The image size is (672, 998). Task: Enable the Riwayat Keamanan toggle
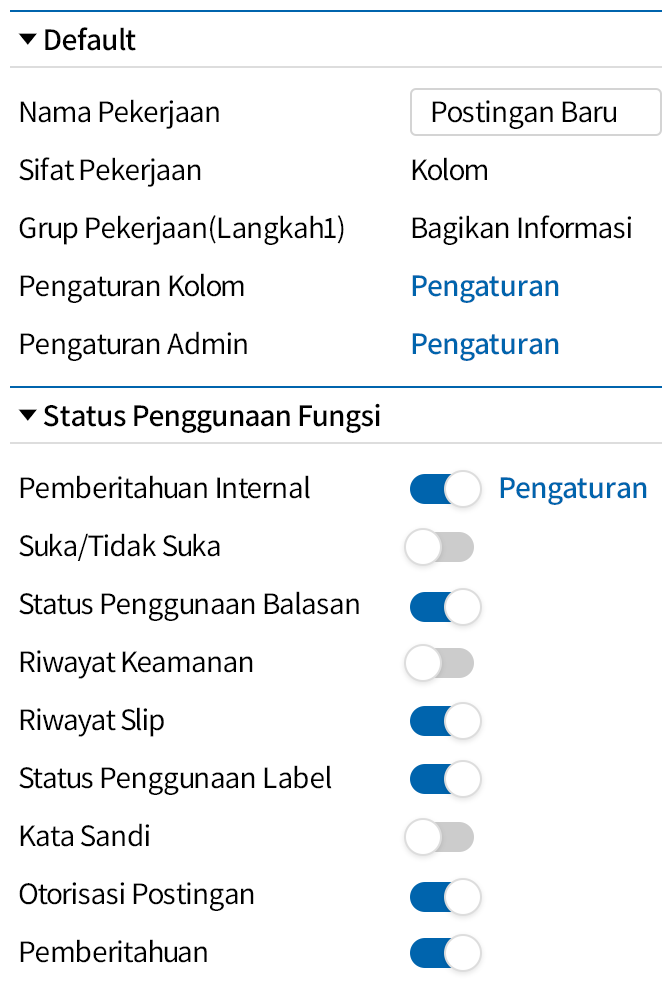440,663
